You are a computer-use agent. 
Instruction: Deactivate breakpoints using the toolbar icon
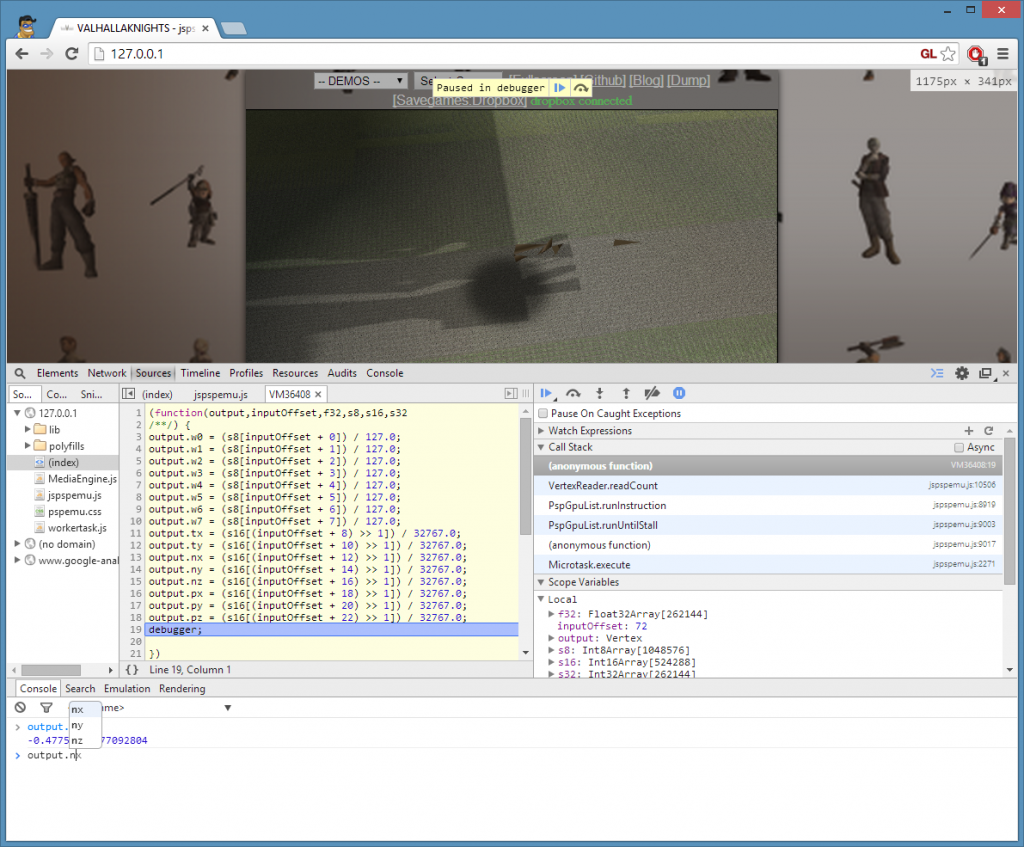(652, 394)
